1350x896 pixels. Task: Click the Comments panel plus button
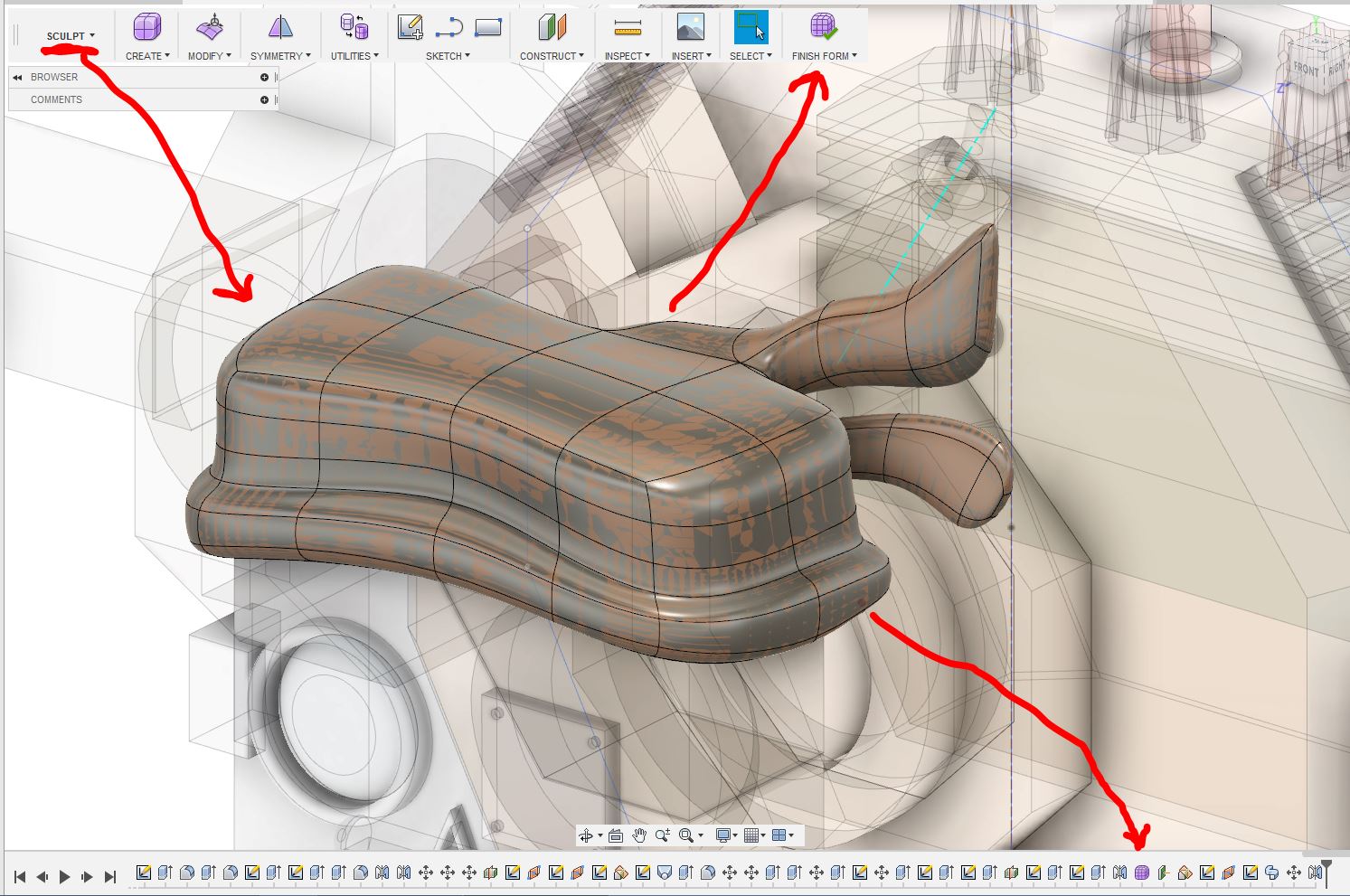click(264, 99)
